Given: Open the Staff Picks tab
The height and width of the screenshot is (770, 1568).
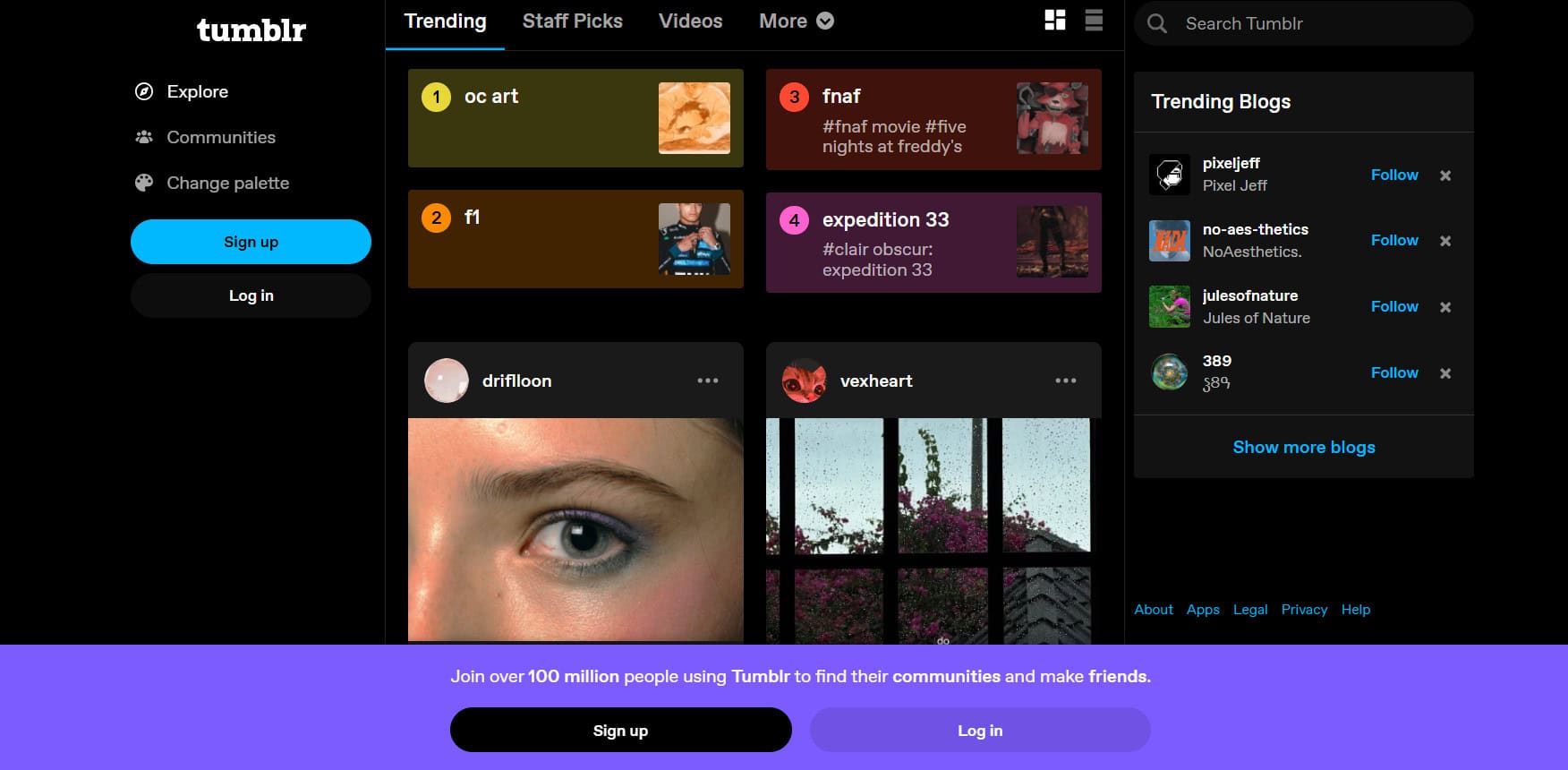Looking at the screenshot, I should (x=572, y=21).
